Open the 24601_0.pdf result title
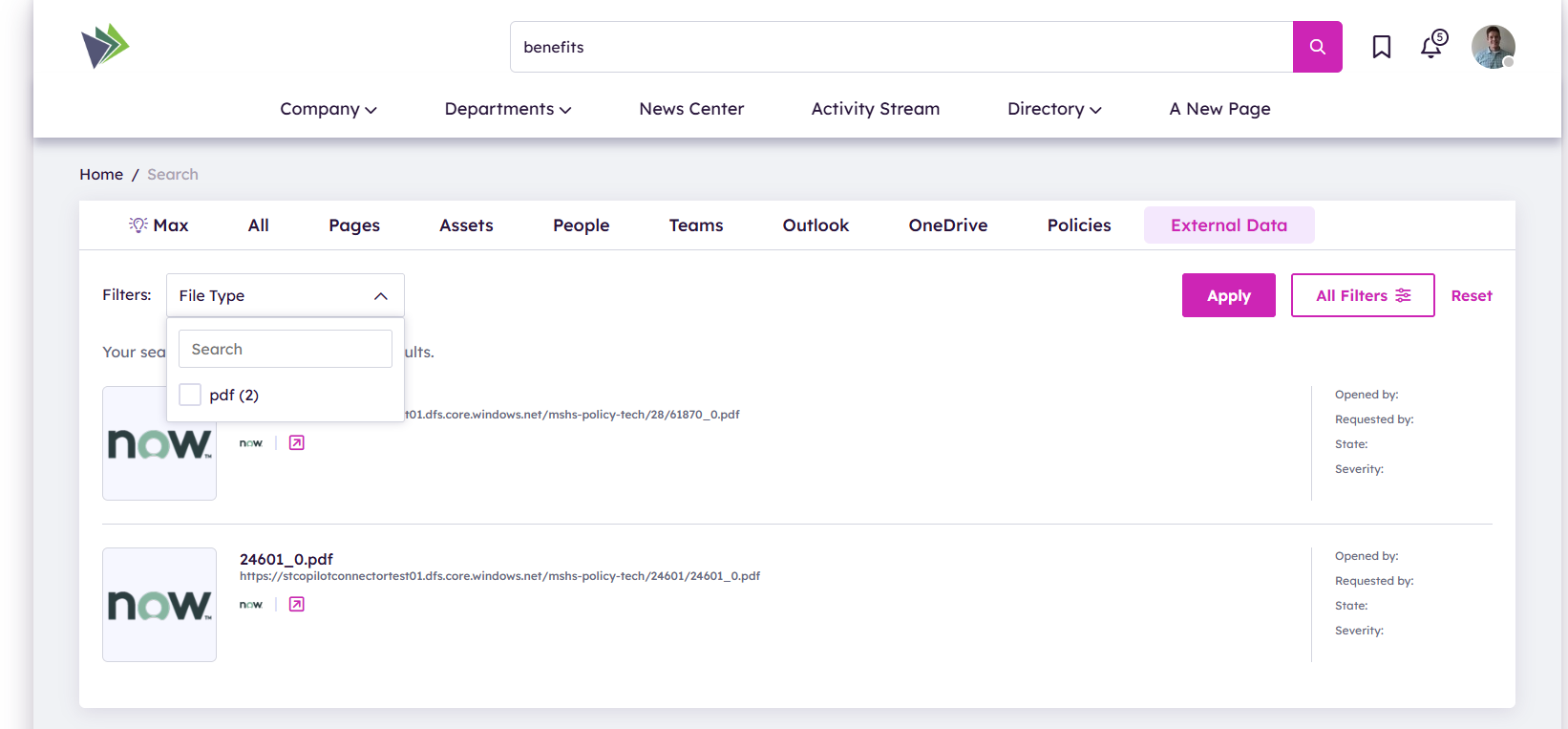Viewport: 1568px width, 729px height. (x=286, y=559)
